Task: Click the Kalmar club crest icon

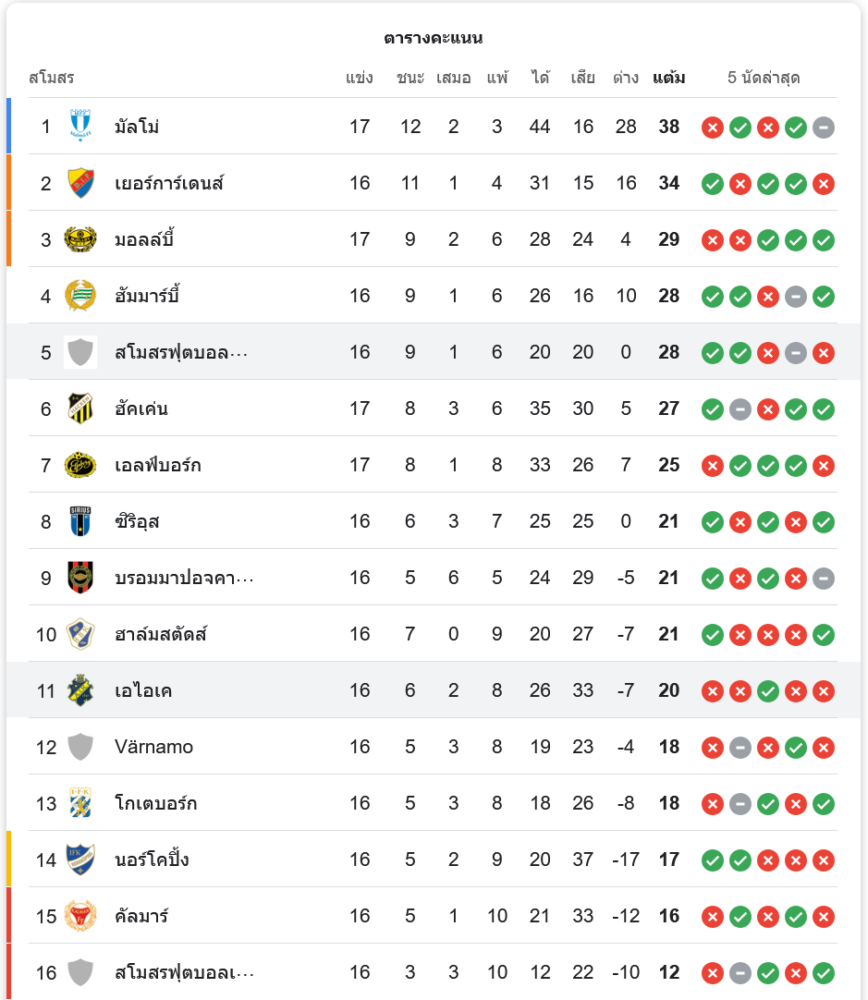Action: coord(80,916)
